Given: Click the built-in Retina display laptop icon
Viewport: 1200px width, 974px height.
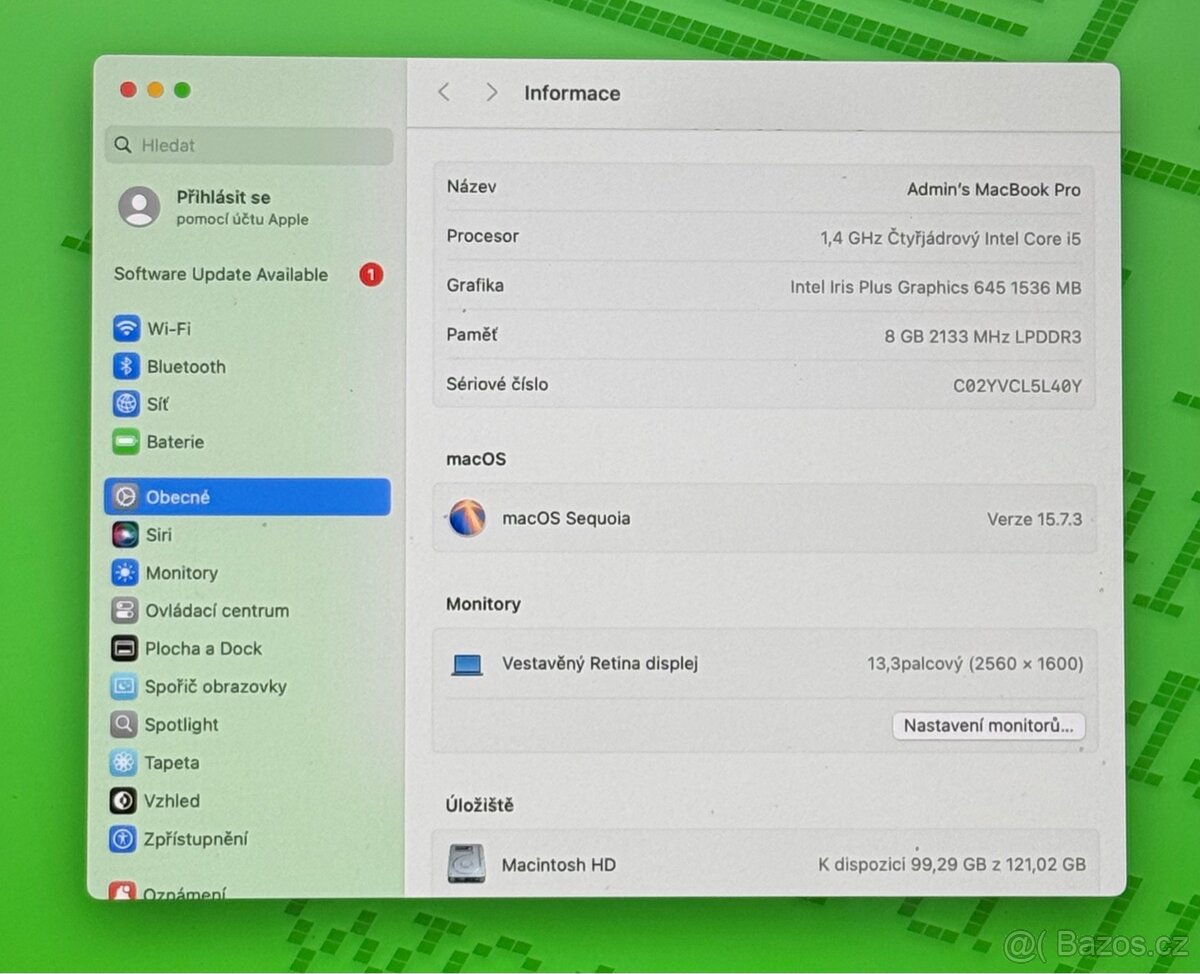Looking at the screenshot, I should coord(467,664).
